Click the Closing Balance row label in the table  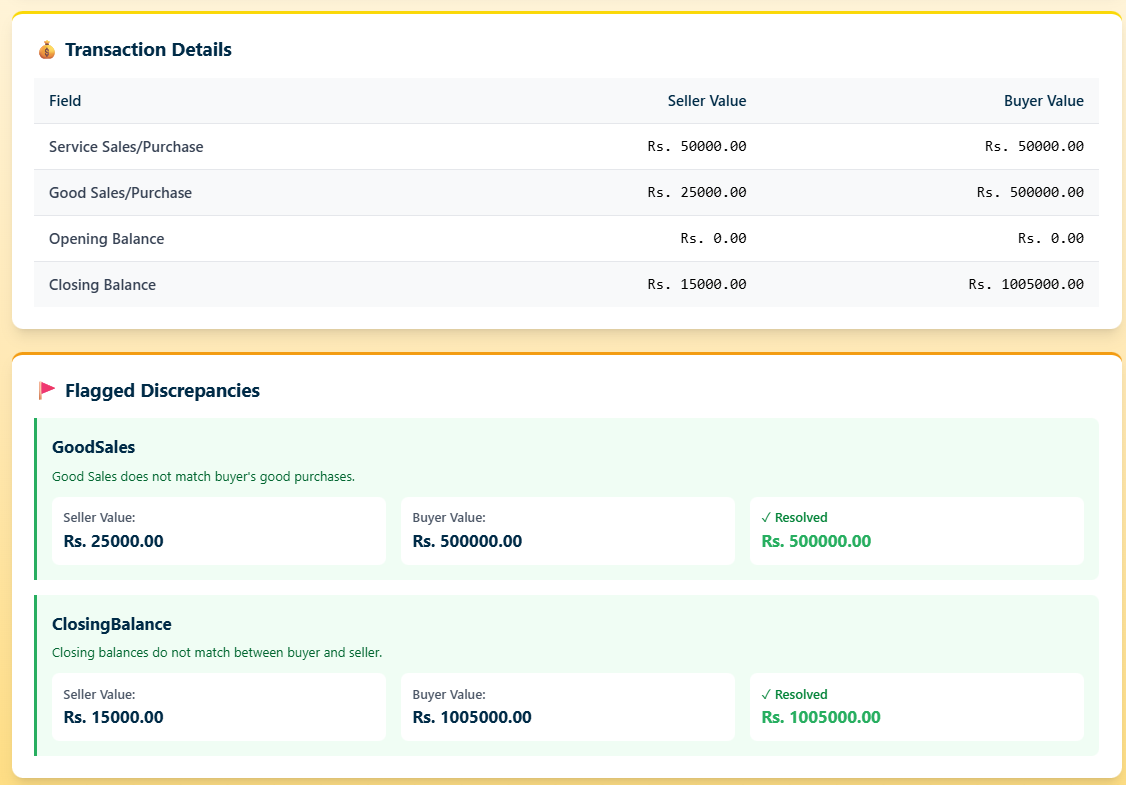click(102, 285)
